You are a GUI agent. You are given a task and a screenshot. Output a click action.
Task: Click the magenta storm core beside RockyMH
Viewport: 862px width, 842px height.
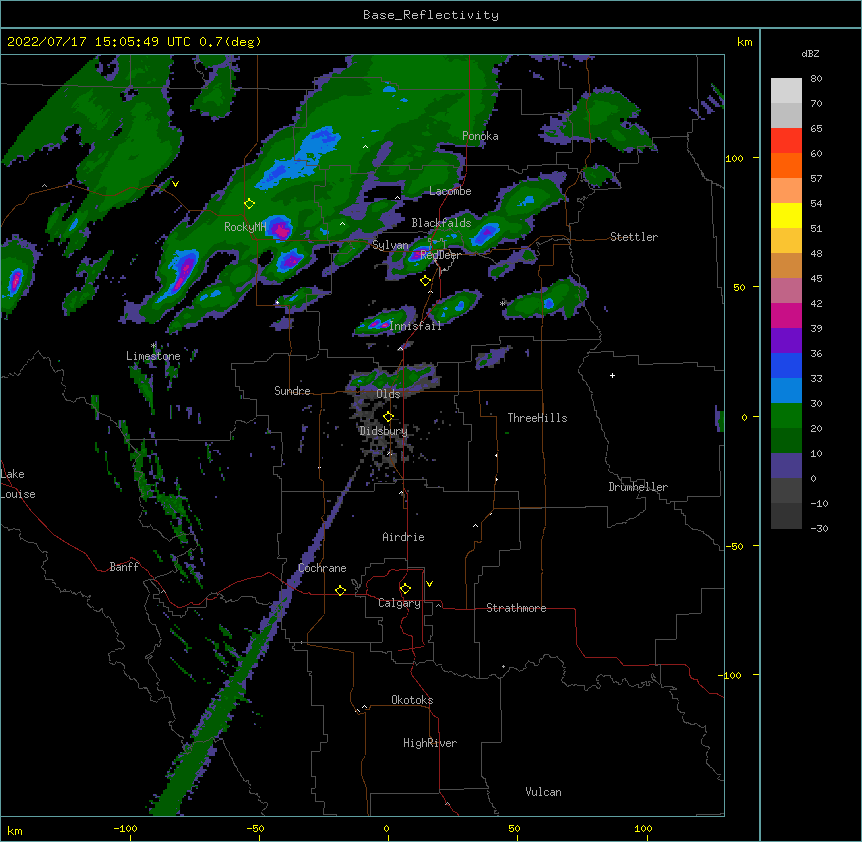click(280, 229)
